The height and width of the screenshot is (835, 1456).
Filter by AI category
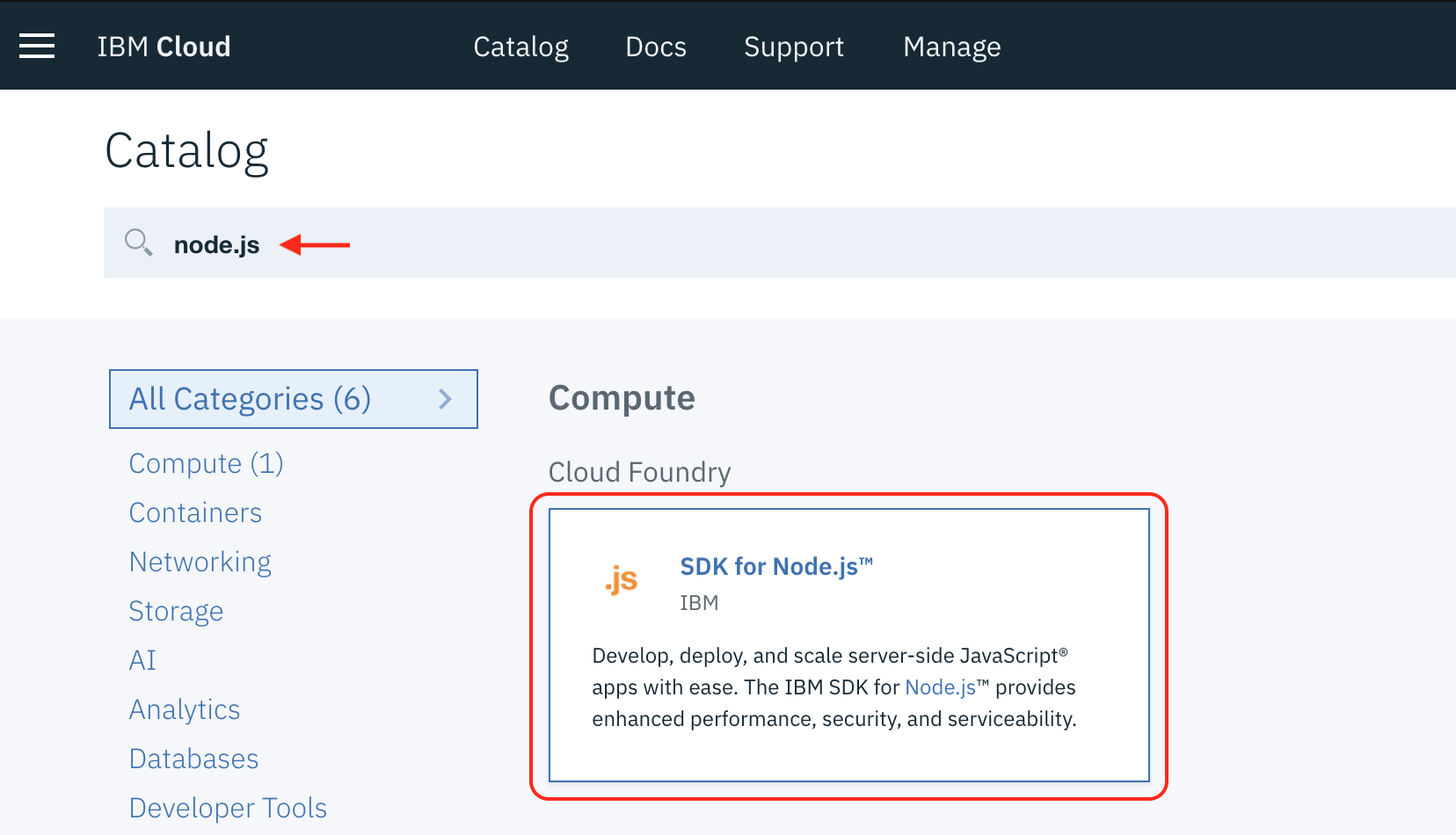coord(142,660)
